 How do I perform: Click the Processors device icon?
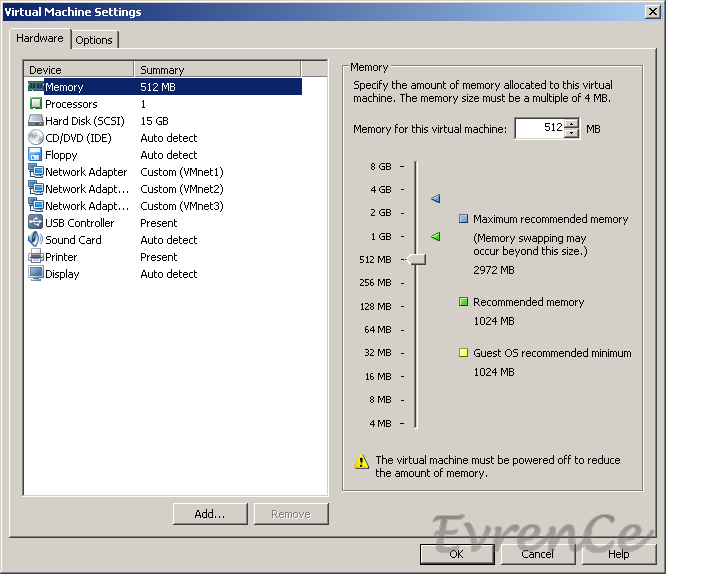coord(36,104)
